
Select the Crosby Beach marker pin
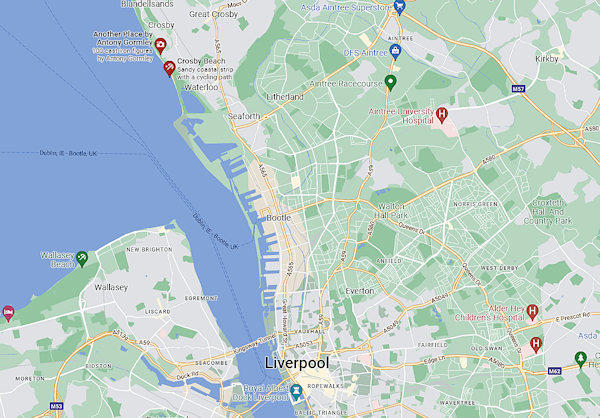(169, 68)
